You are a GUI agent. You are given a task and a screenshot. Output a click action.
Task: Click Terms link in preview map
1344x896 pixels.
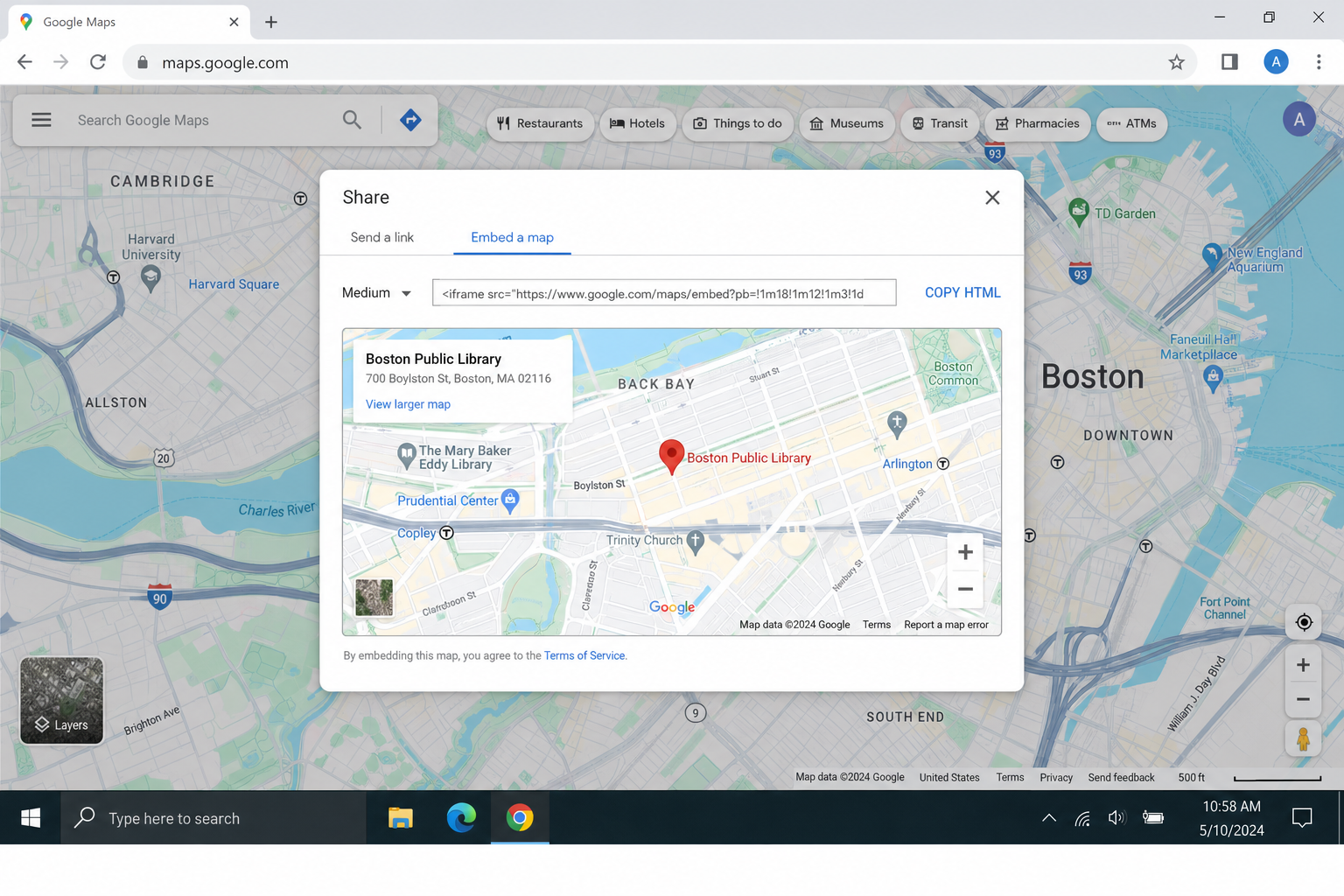click(876, 625)
